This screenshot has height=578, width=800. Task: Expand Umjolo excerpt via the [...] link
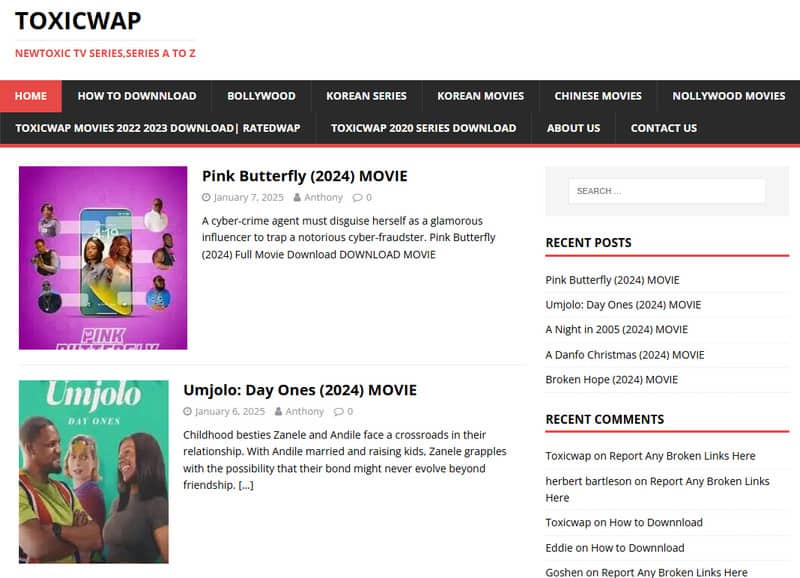pos(246,485)
